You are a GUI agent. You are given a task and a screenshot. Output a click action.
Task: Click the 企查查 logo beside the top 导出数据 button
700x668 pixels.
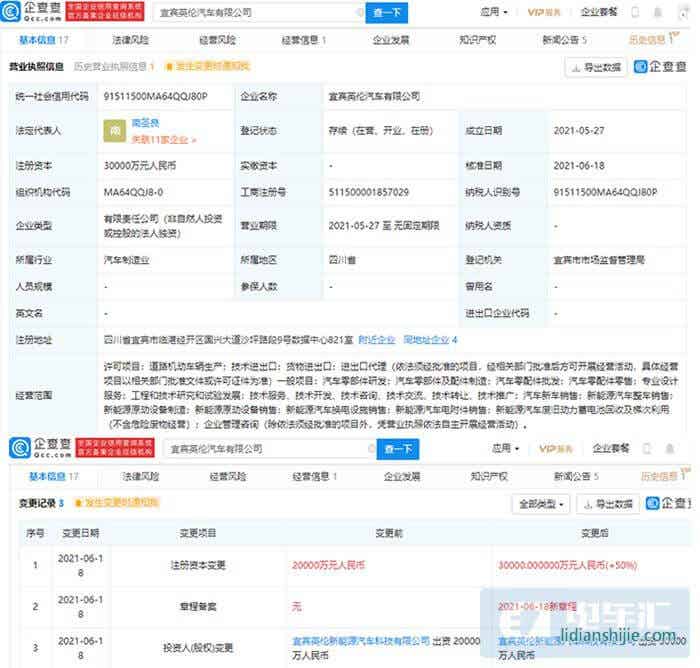click(x=663, y=68)
